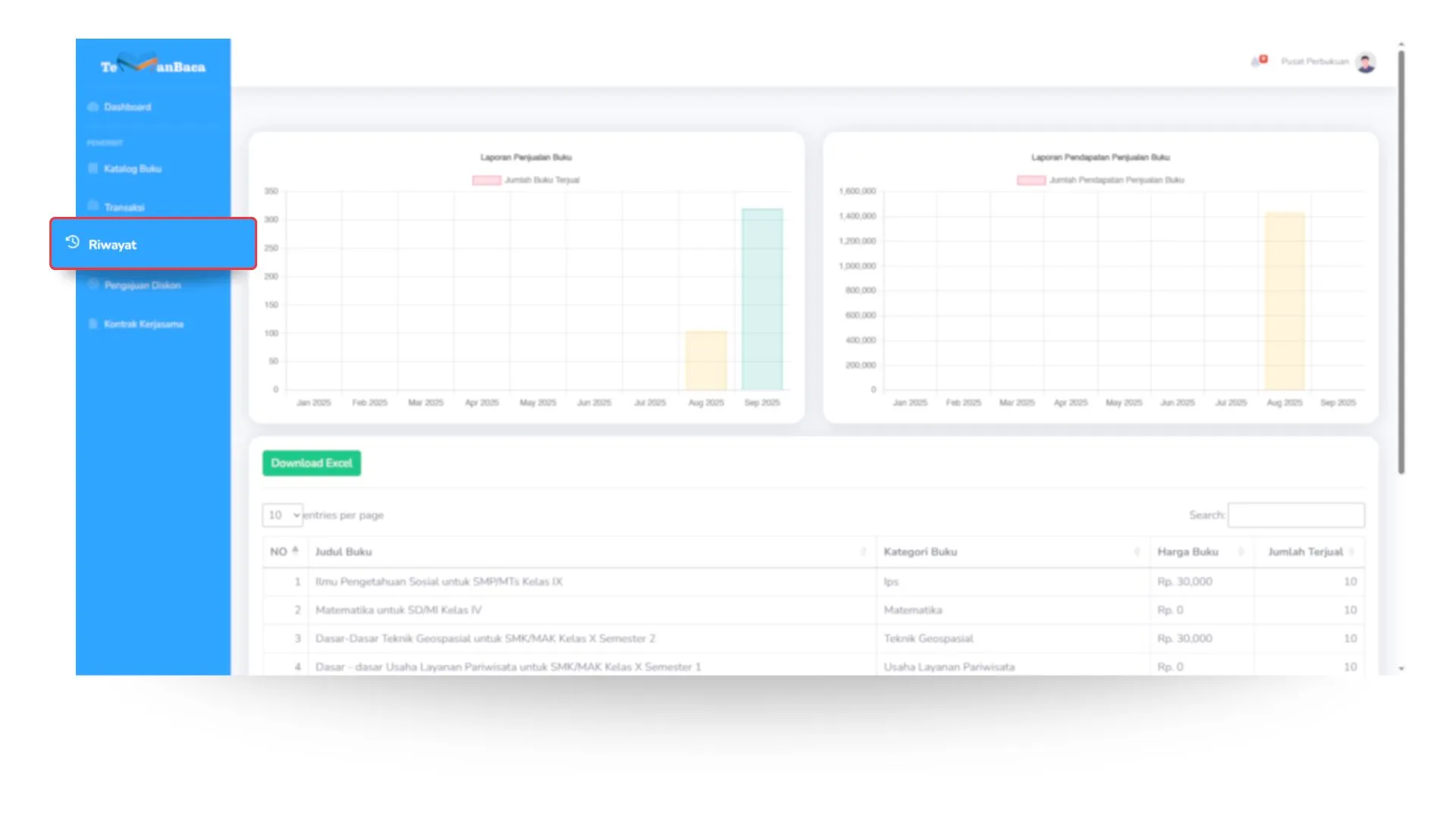Click the Kontrak Kerjasama document icon

[93, 324]
